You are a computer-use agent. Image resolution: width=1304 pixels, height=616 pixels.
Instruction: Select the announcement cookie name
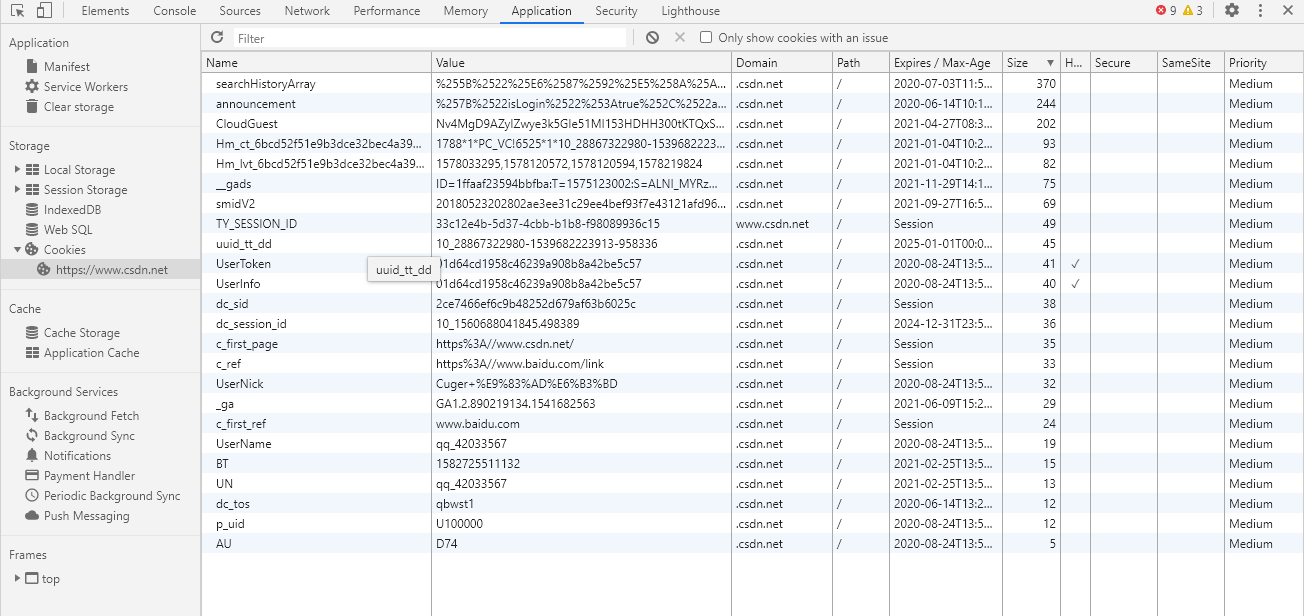[256, 104]
